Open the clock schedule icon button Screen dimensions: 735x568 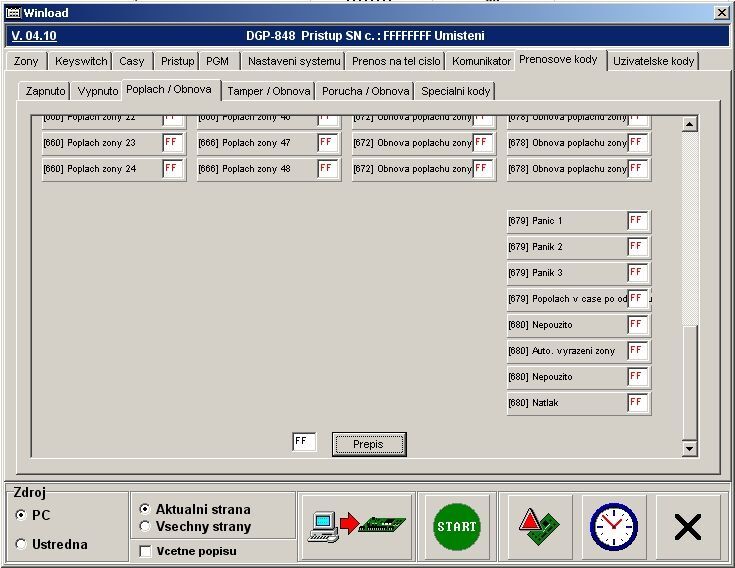coord(612,526)
